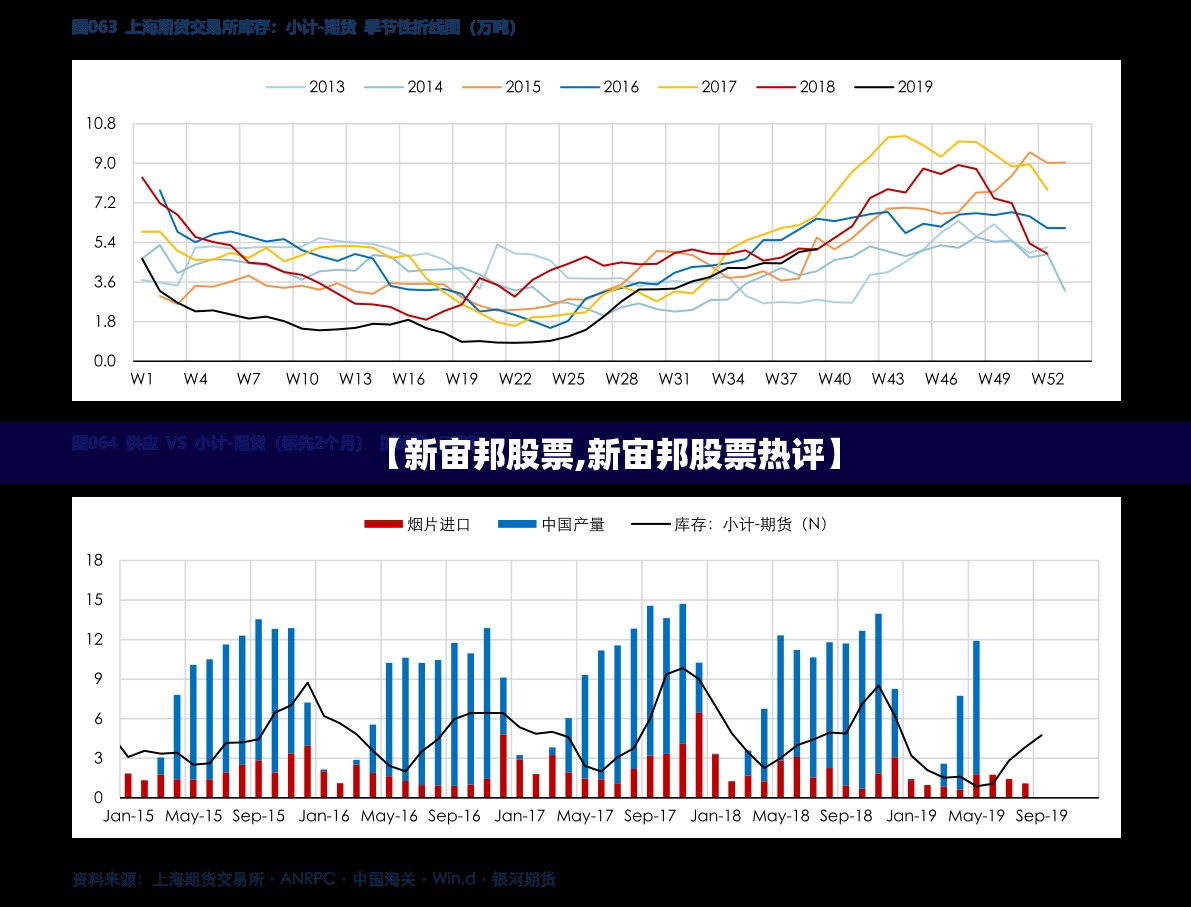Click the 图063 chart title text
1191x907 pixels.
click(x=294, y=28)
